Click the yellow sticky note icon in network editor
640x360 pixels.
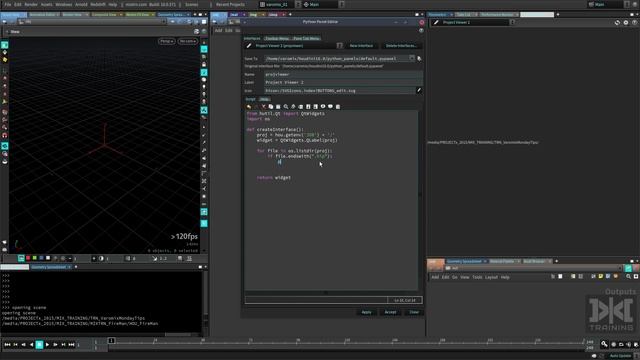click(601, 277)
